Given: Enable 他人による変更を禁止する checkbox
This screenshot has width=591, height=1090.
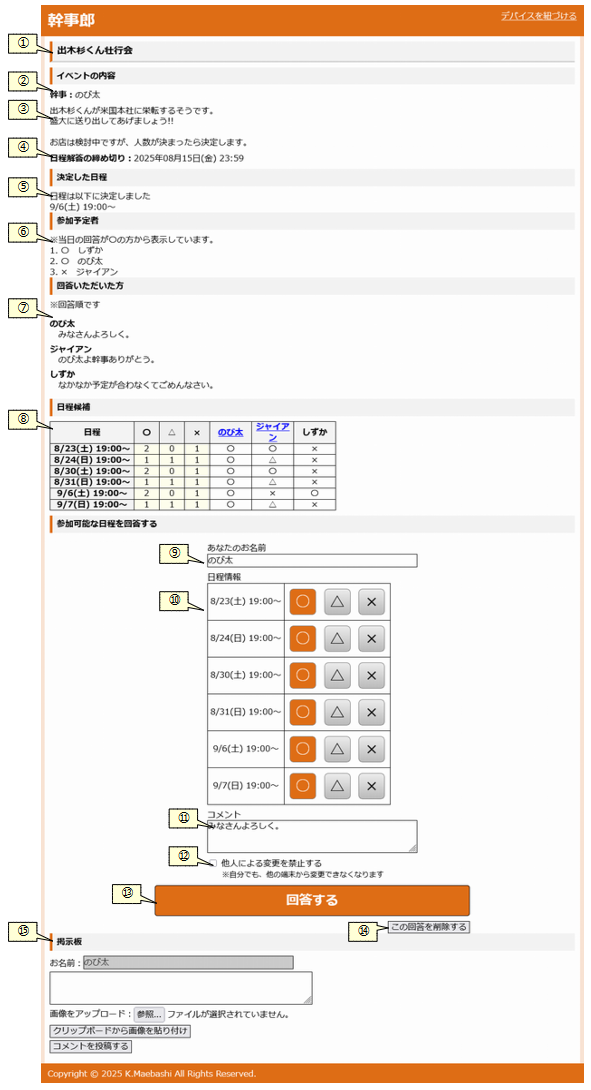Looking at the screenshot, I should (213, 863).
